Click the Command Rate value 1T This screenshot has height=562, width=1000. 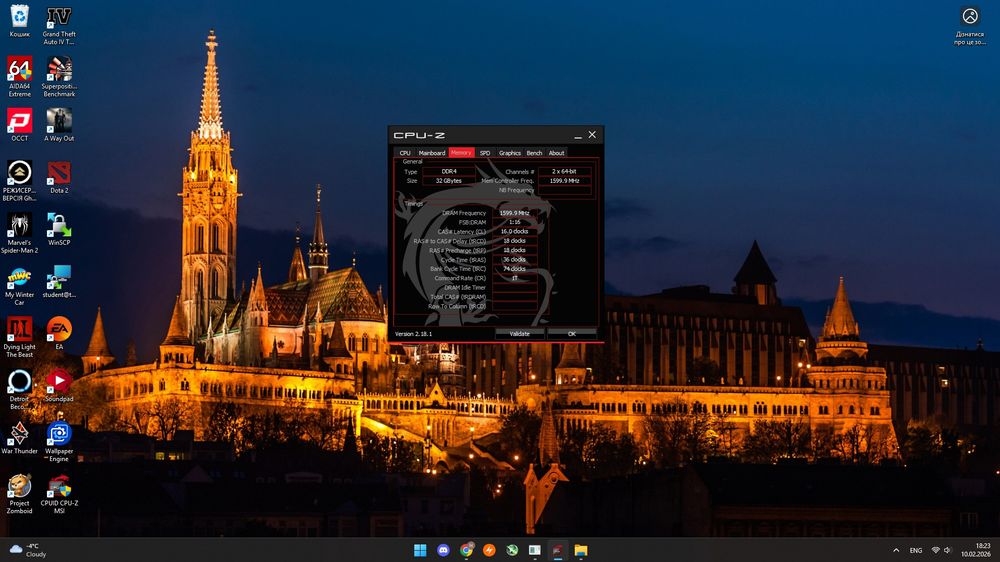(x=514, y=278)
